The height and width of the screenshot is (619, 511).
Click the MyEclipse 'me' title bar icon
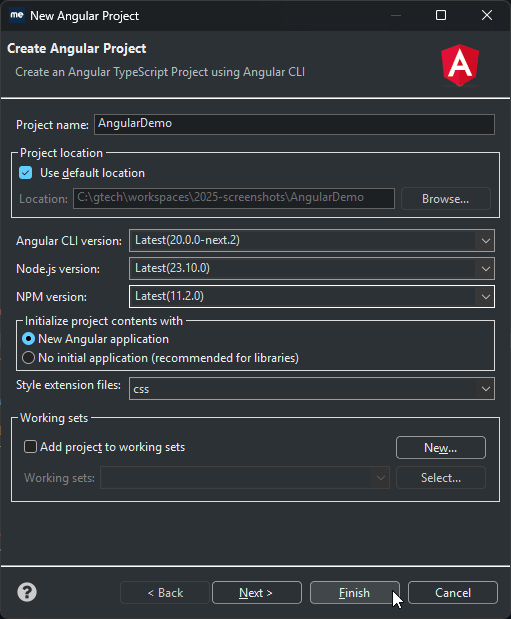click(17, 15)
